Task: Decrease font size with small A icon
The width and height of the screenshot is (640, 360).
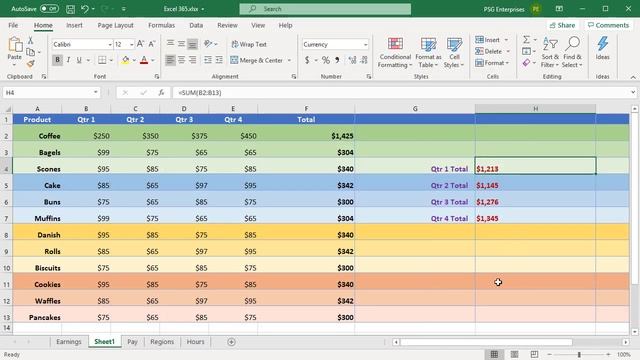Action: point(151,44)
